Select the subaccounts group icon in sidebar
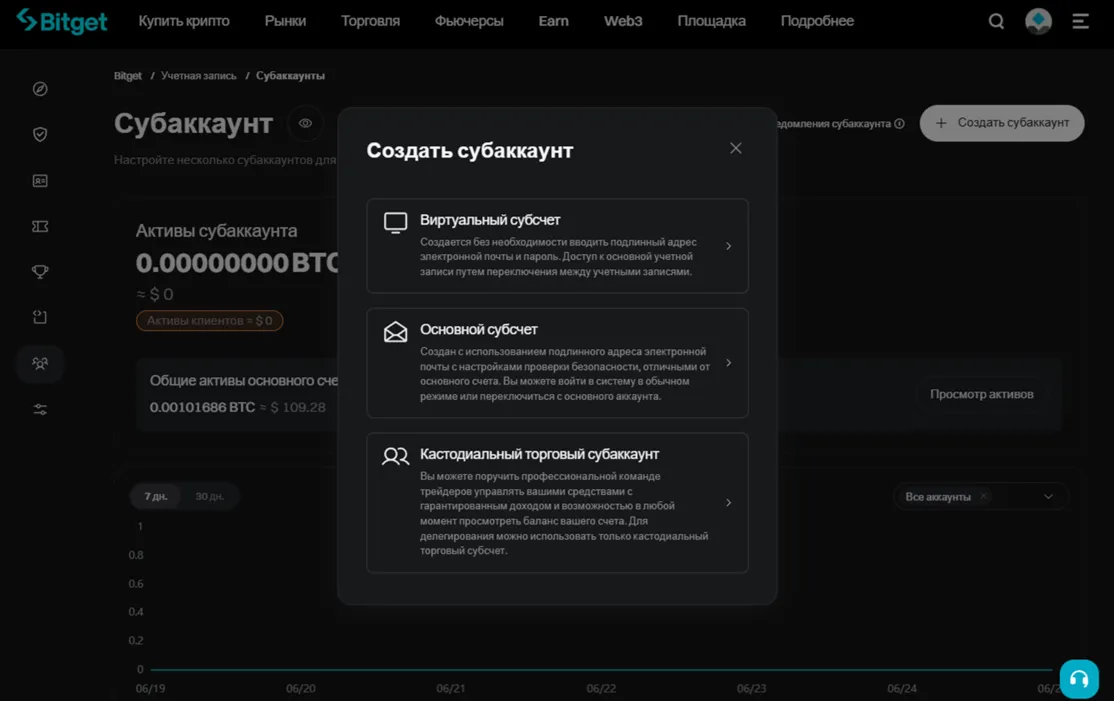This screenshot has width=1114, height=701. point(39,362)
